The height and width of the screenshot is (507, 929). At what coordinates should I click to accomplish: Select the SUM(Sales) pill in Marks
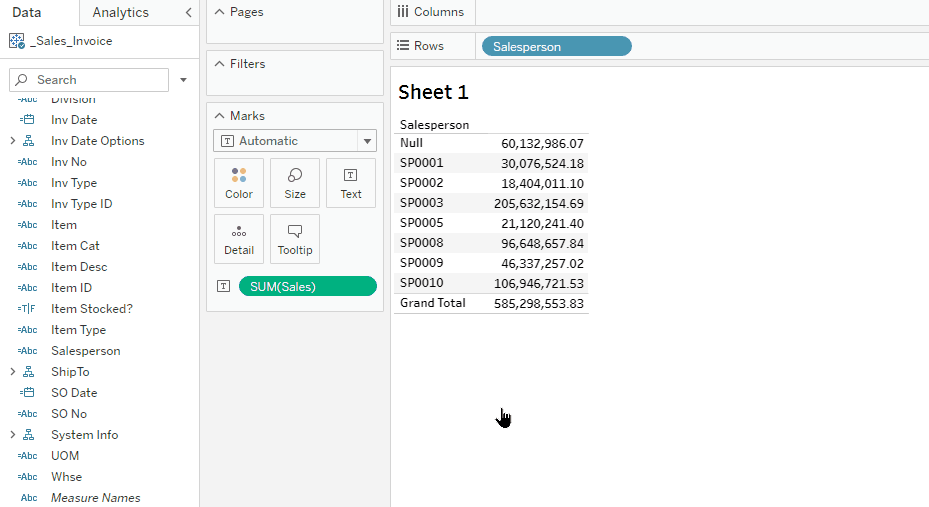pos(307,287)
